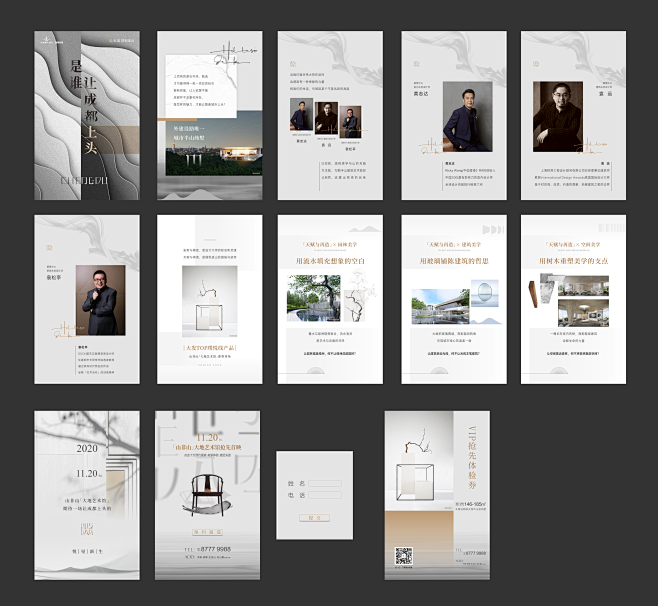Click the left small portrait in the trio
The image size is (658, 606).
pos(301,114)
